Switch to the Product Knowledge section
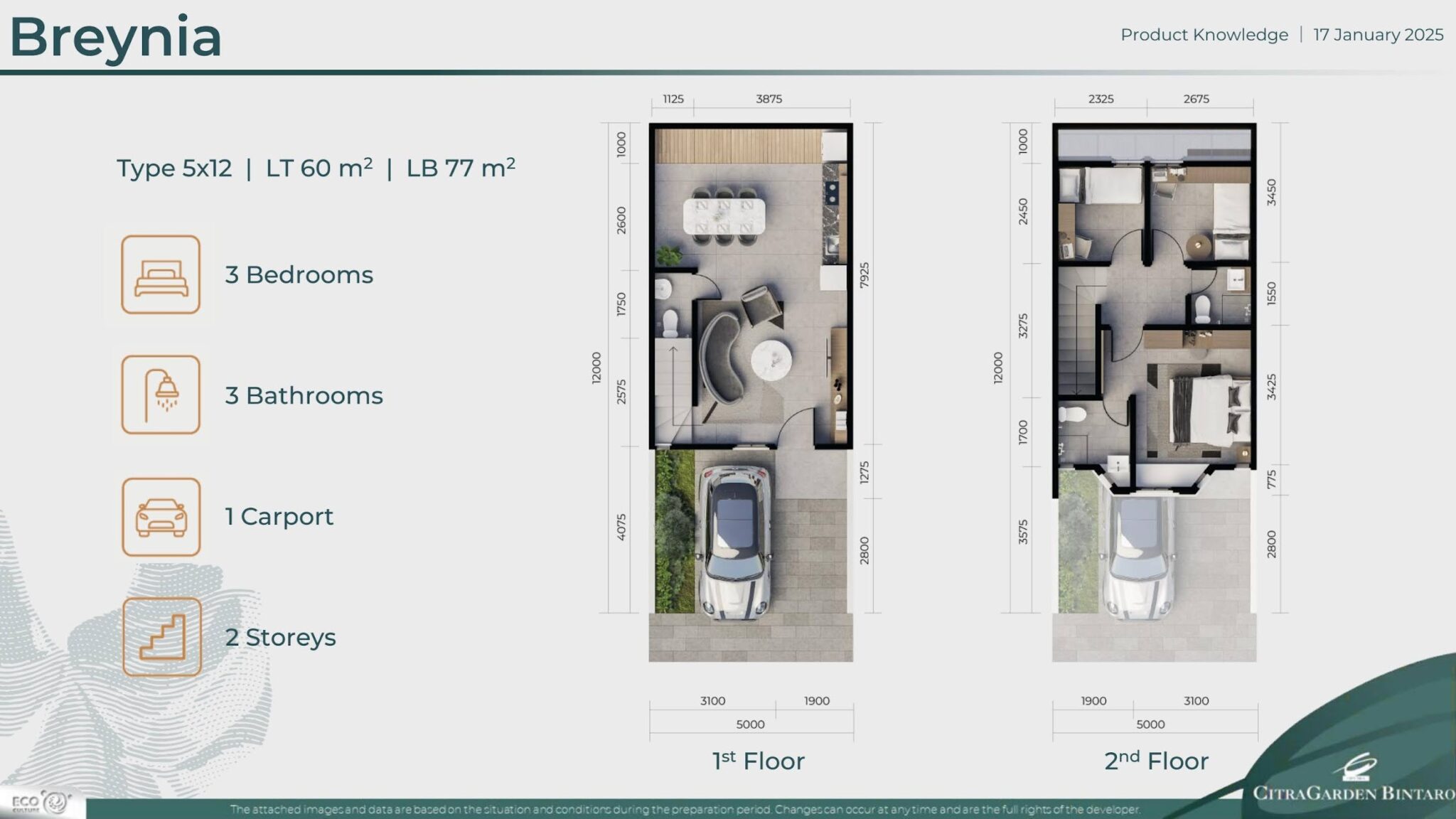 pyautogui.click(x=1204, y=34)
